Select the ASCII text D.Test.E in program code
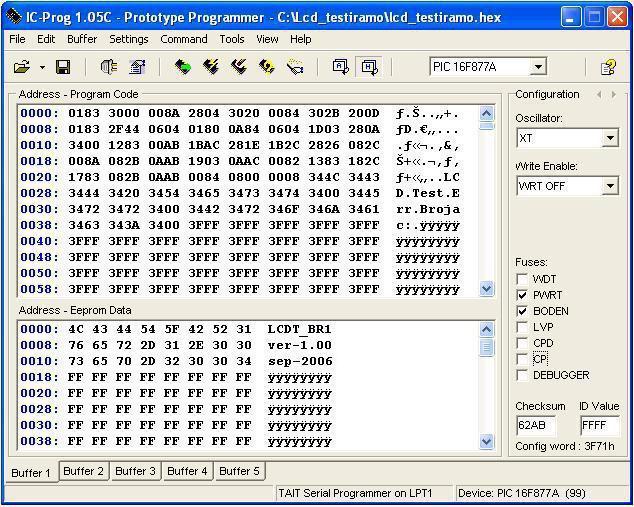 click(x=428, y=193)
